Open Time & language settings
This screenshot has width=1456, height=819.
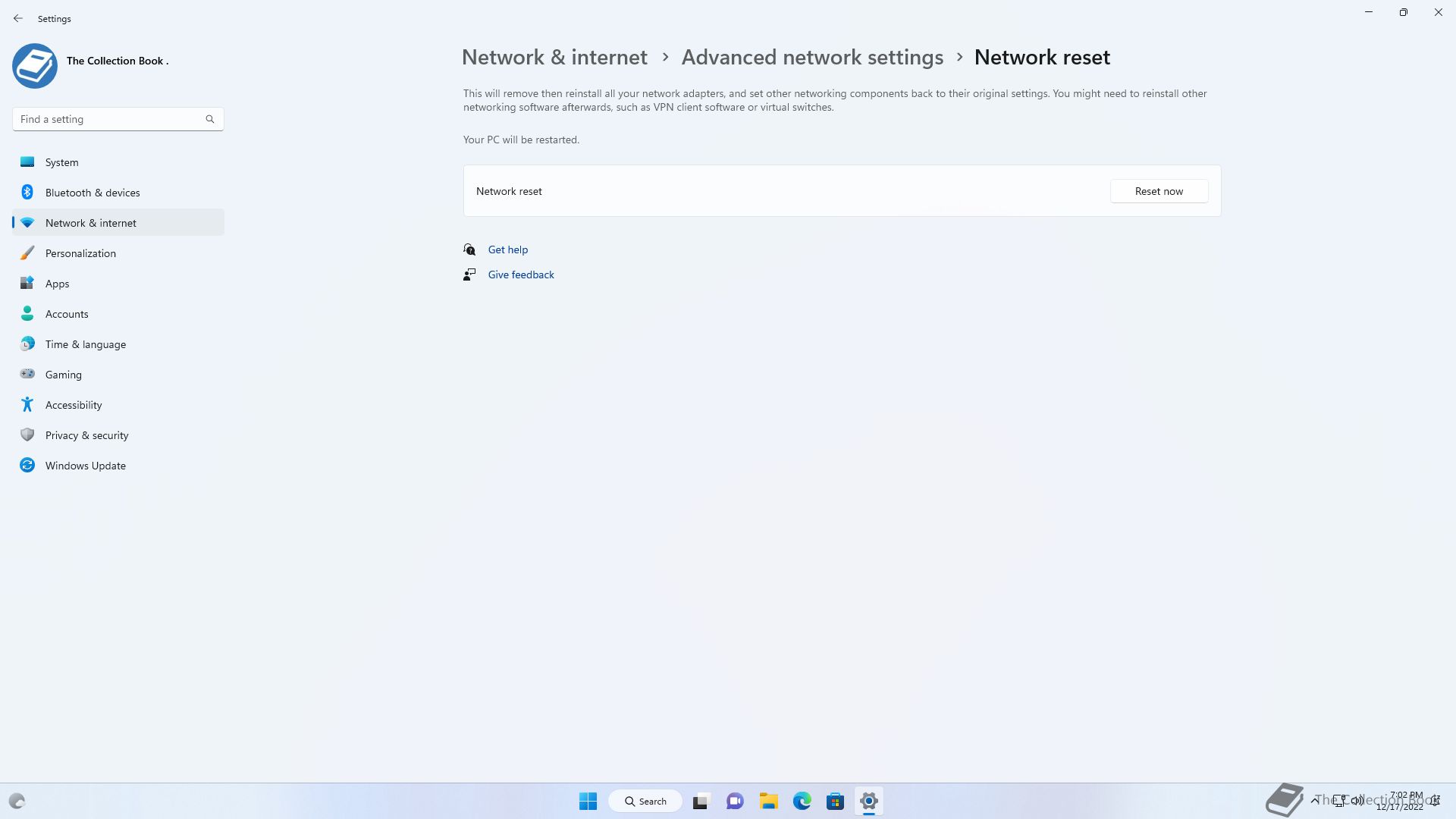[118, 344]
